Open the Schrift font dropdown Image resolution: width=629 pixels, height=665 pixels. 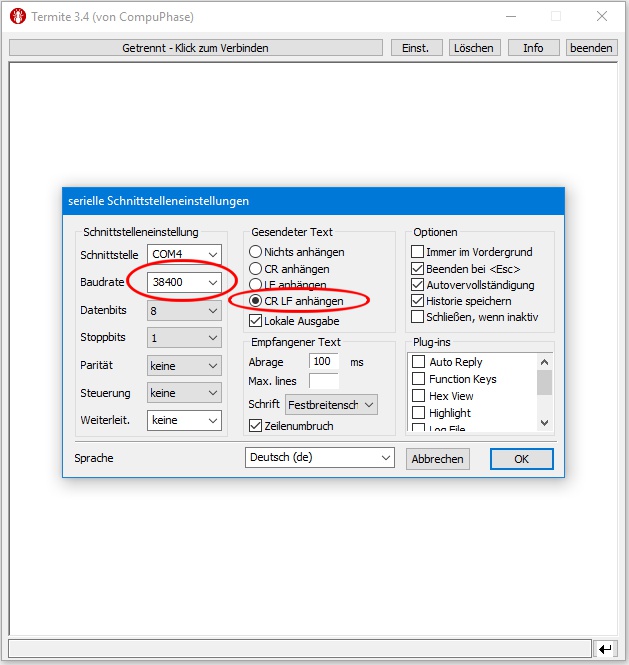[x=331, y=404]
